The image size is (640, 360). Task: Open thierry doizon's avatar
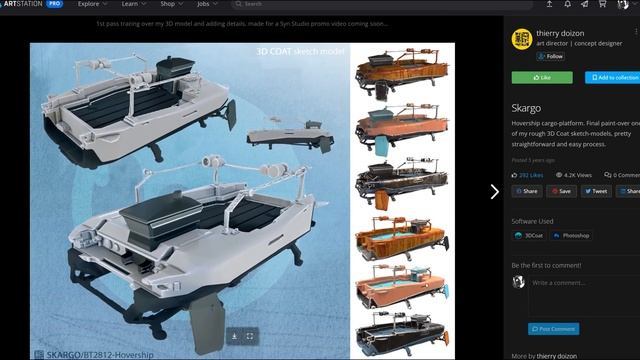(522, 39)
